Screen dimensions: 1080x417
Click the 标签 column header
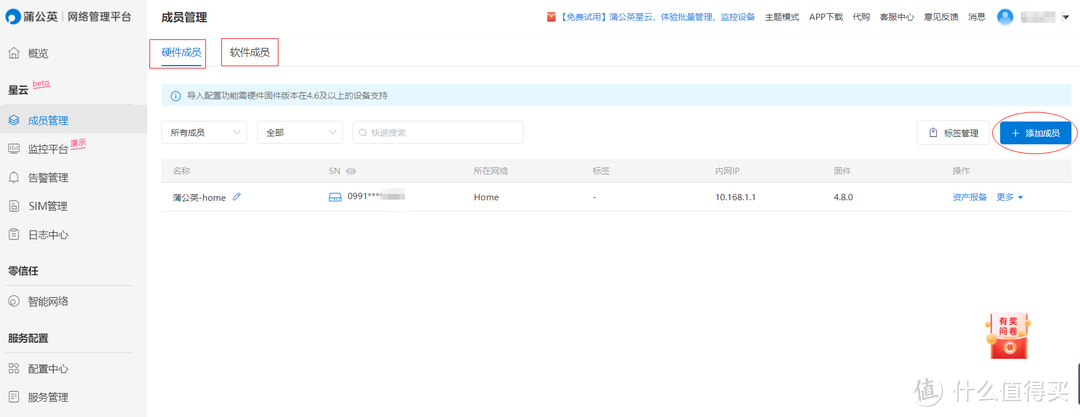[x=601, y=170]
